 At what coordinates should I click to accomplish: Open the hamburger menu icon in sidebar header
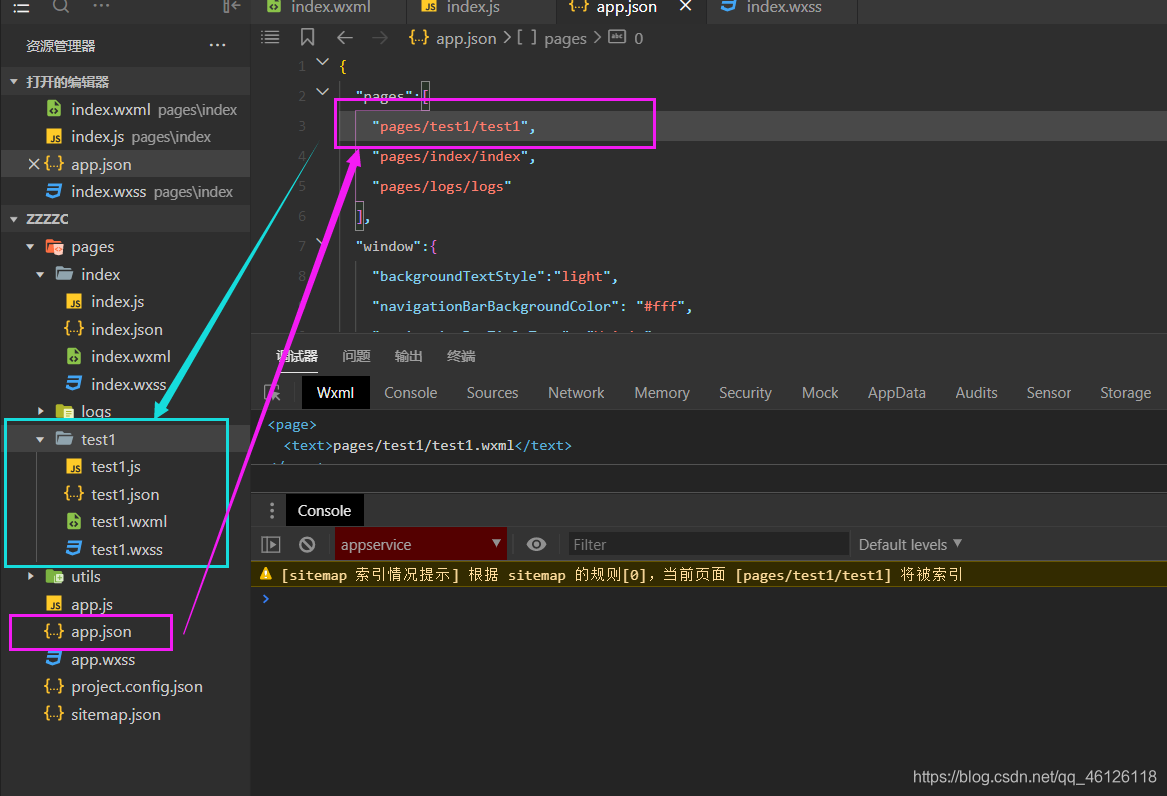click(x=22, y=7)
